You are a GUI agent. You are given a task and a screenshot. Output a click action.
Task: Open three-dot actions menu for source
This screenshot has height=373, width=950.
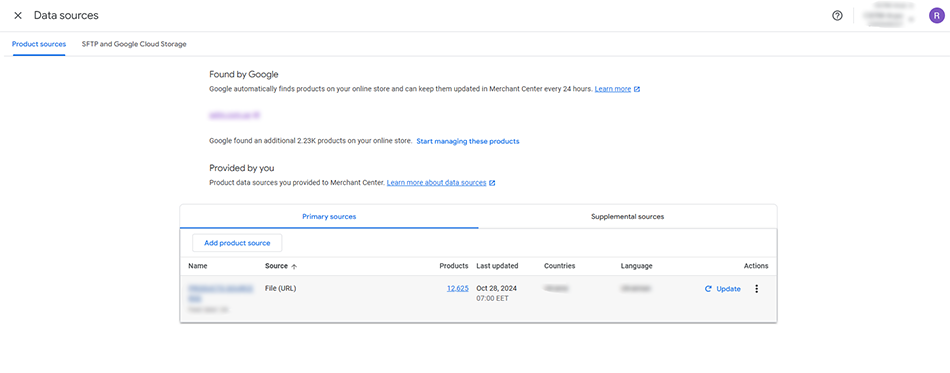pos(756,289)
